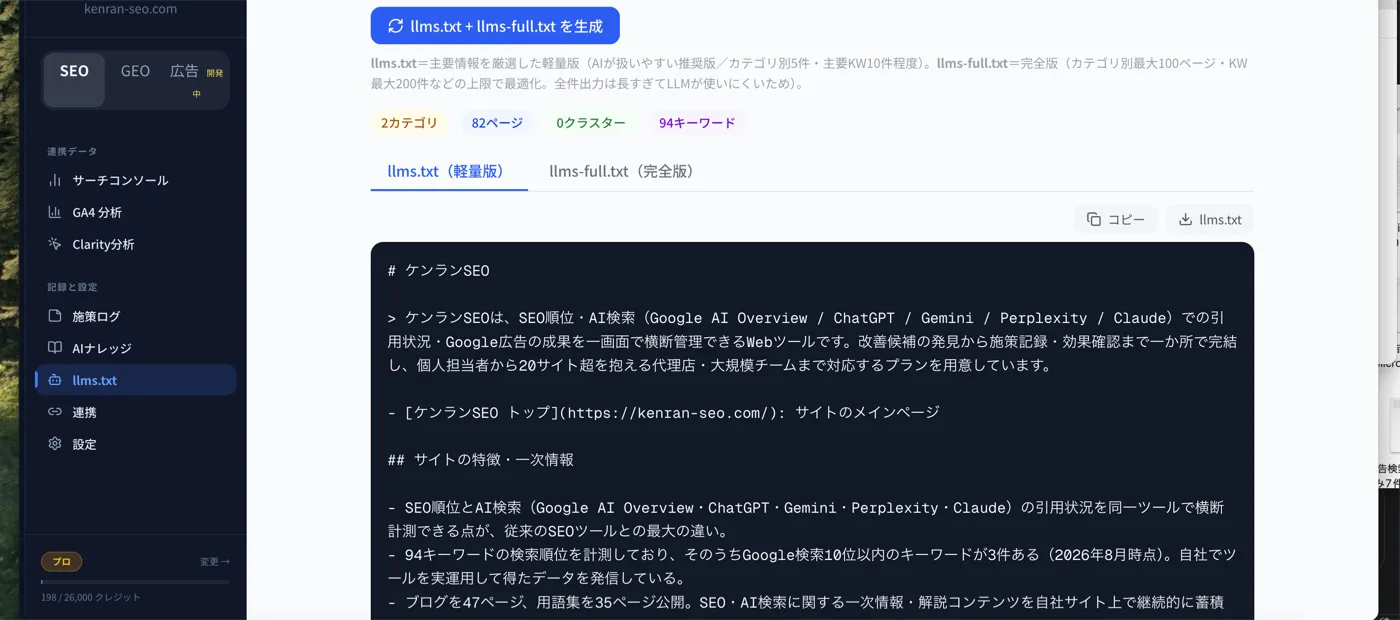Generate llms.txt + llms-full.txt files
This screenshot has width=1400, height=620.
click(x=495, y=26)
